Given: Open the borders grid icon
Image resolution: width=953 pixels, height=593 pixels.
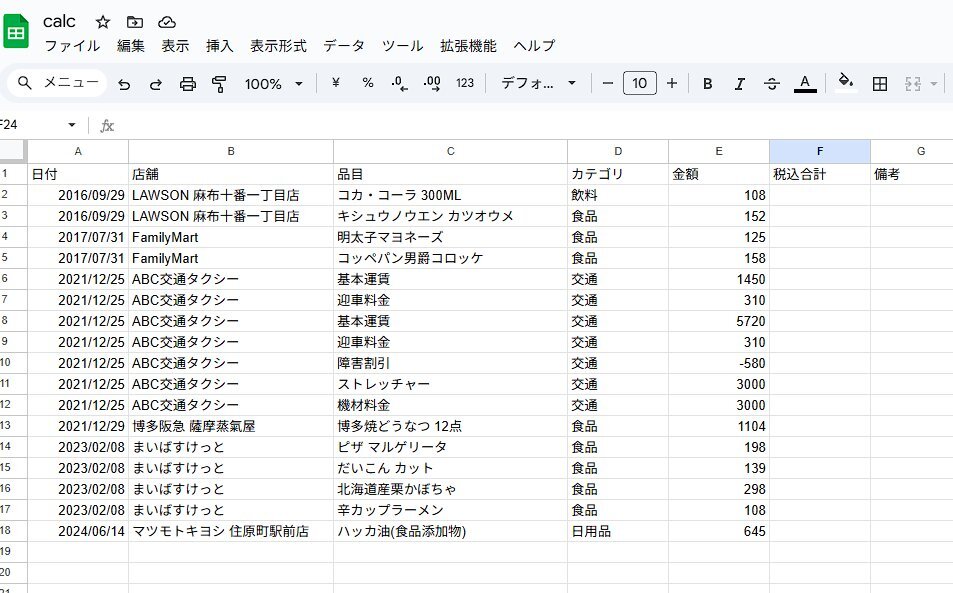Looking at the screenshot, I should coord(880,84).
